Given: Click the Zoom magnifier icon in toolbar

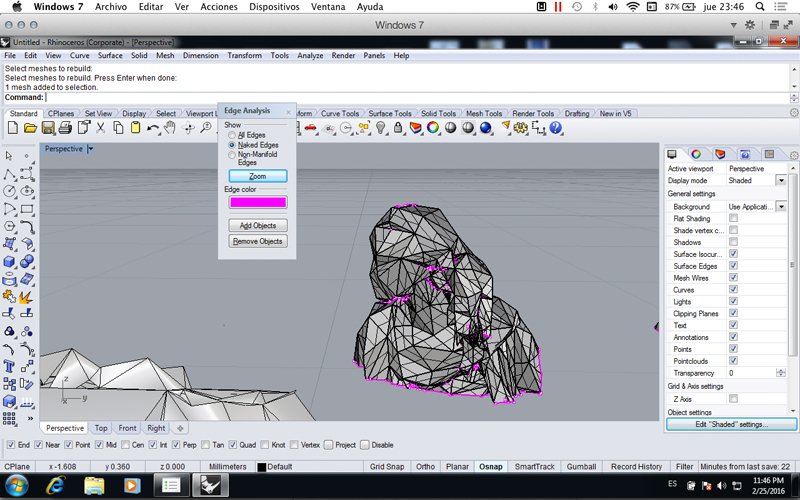Looking at the screenshot, I should (x=206, y=128).
